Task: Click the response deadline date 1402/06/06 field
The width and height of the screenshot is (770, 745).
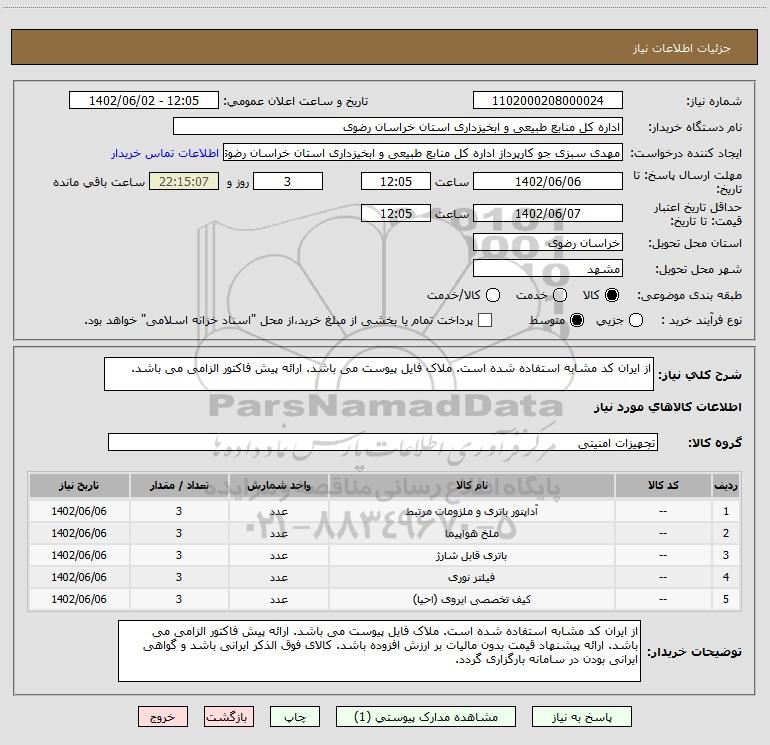Action: [x=548, y=181]
